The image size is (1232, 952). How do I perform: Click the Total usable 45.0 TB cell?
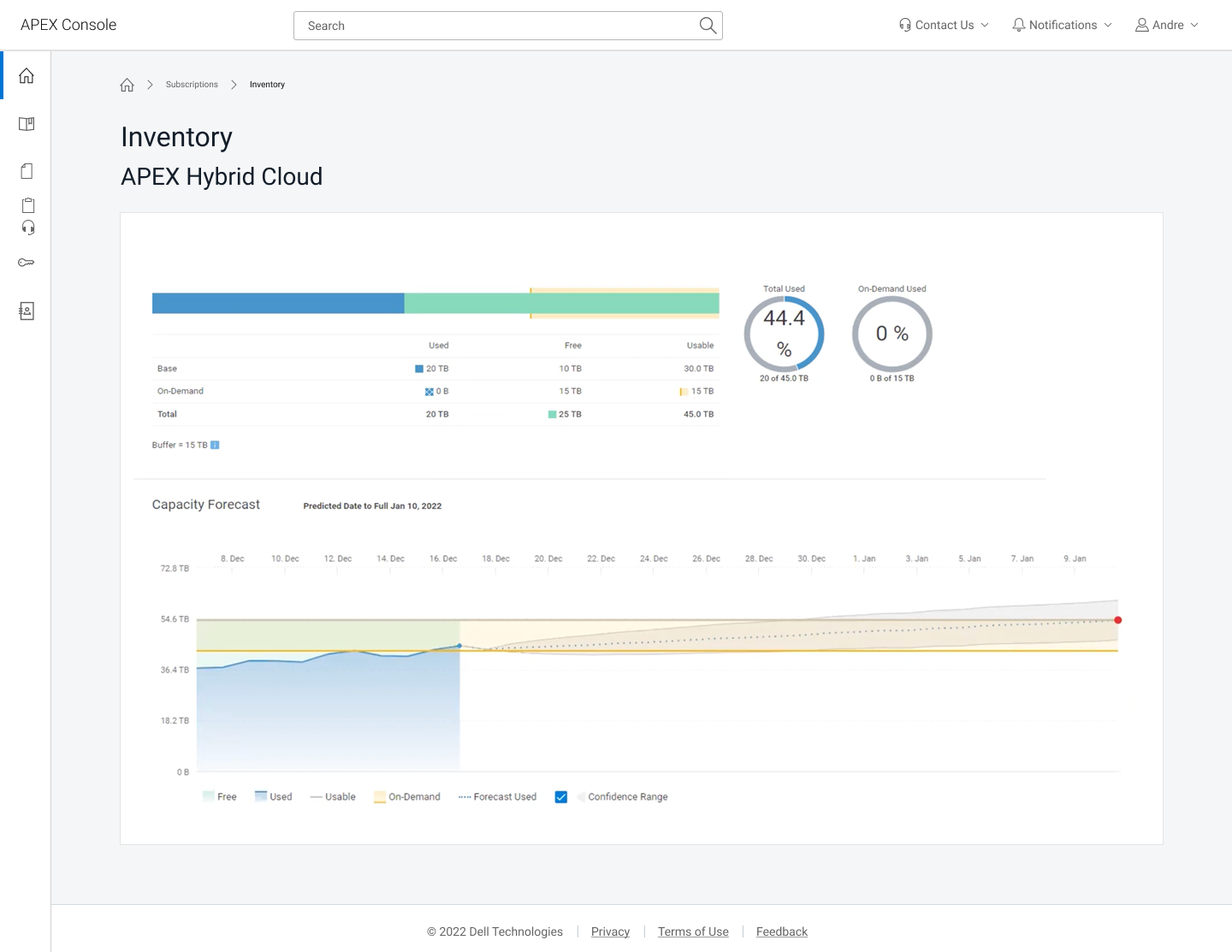click(x=699, y=414)
